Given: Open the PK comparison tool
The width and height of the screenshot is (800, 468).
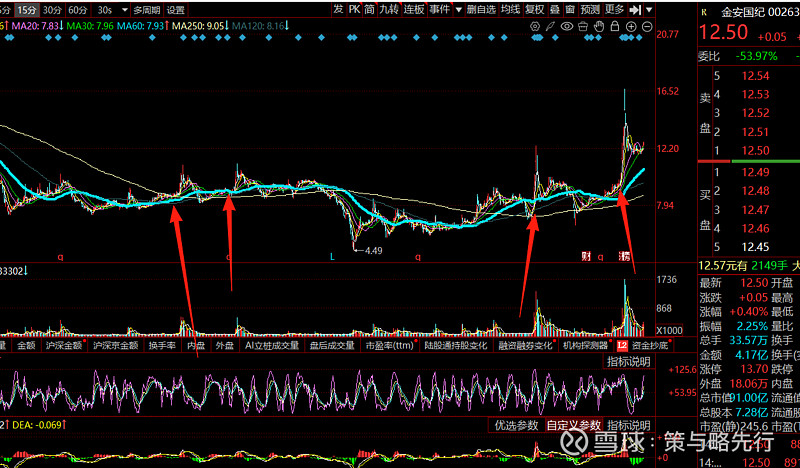Looking at the screenshot, I should 354,10.
